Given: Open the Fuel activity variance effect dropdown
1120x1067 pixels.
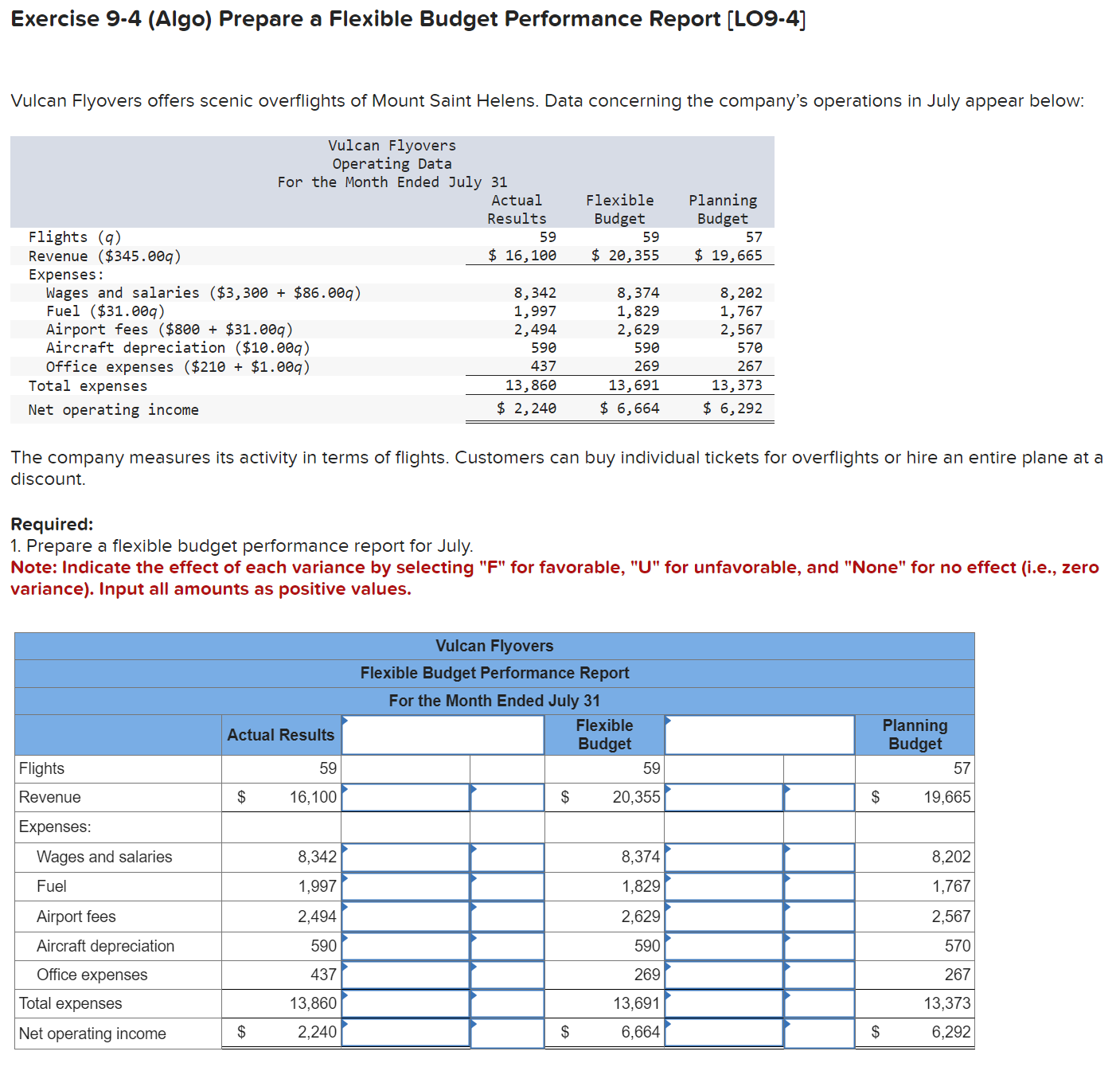Looking at the screenshot, I should [x=818, y=885].
